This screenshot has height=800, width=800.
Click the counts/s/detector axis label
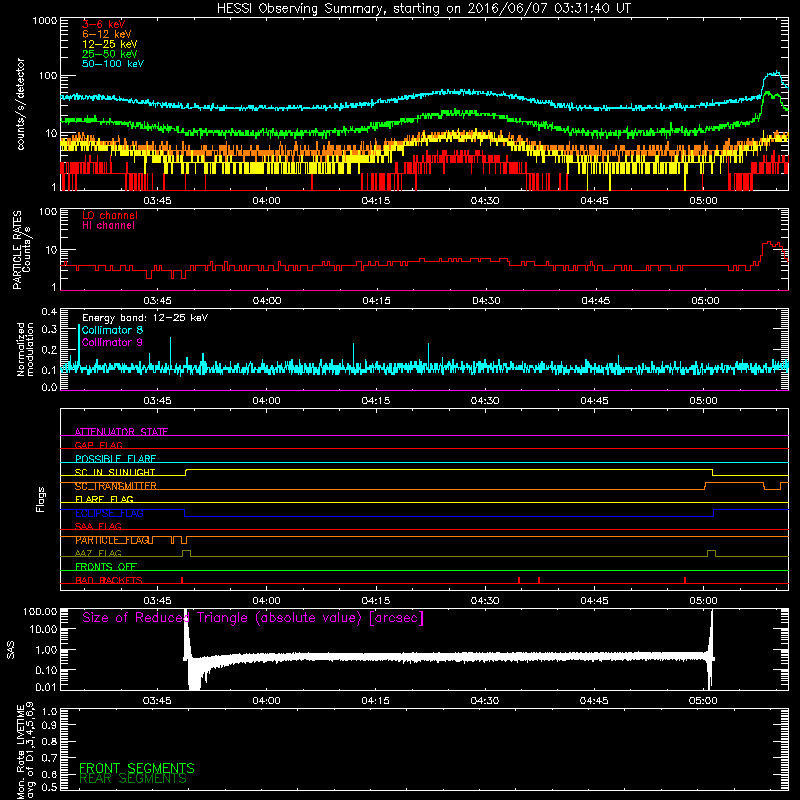pos(20,104)
